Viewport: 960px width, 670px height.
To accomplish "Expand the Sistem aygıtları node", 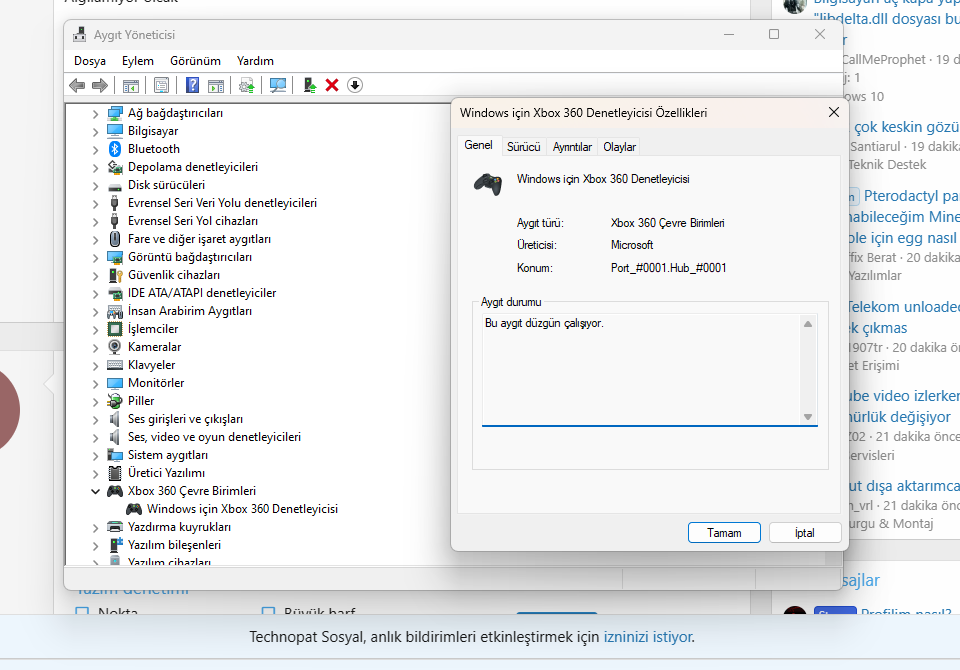I will (96, 455).
